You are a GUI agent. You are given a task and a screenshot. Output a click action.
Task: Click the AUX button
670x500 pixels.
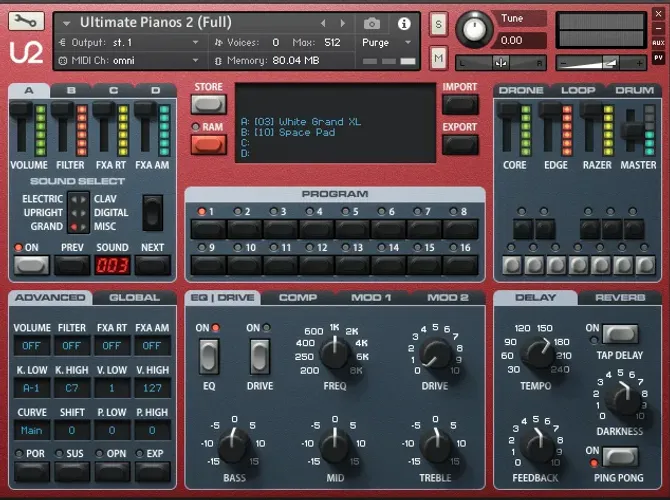coord(658,43)
